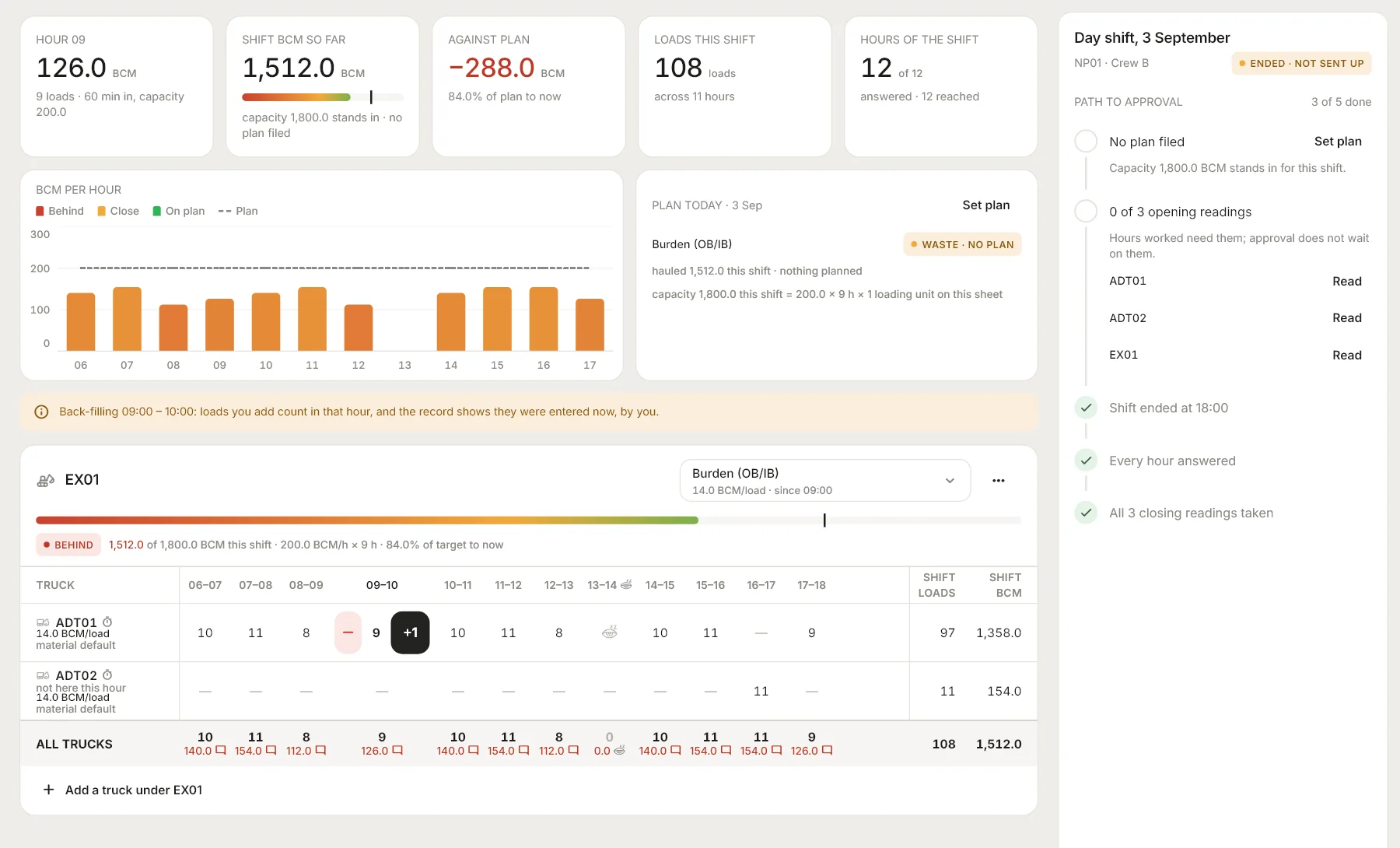The width and height of the screenshot is (1400, 848).
Task: Click Read for ADT01 opening reading
Action: [x=1347, y=282]
